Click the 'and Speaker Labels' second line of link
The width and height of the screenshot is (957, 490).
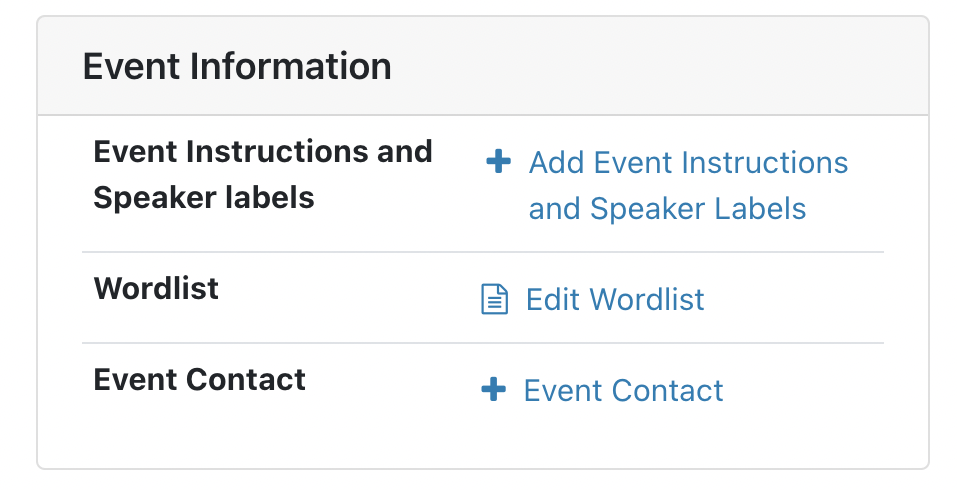click(x=667, y=209)
